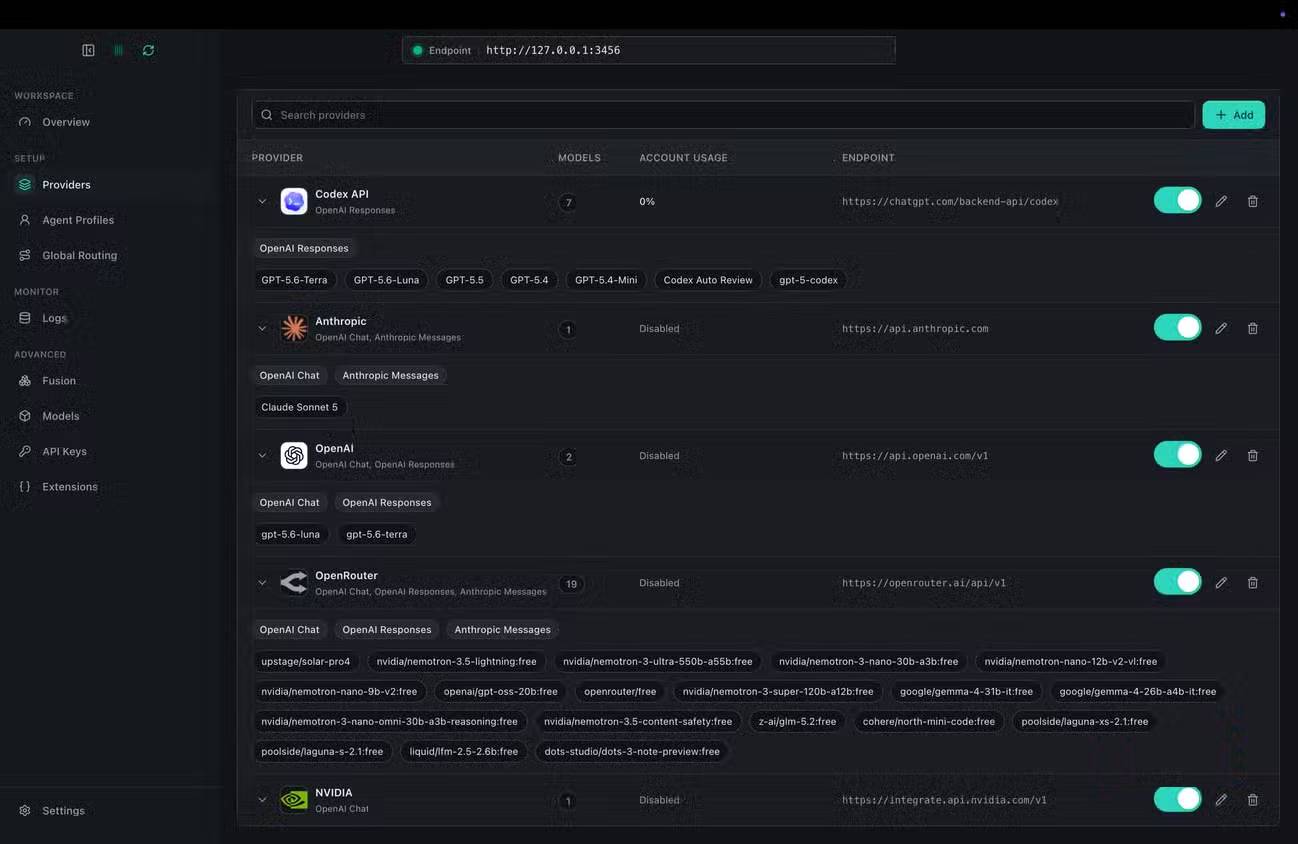Click the Add provider button
Viewport: 1298px width, 844px height.
1233,115
